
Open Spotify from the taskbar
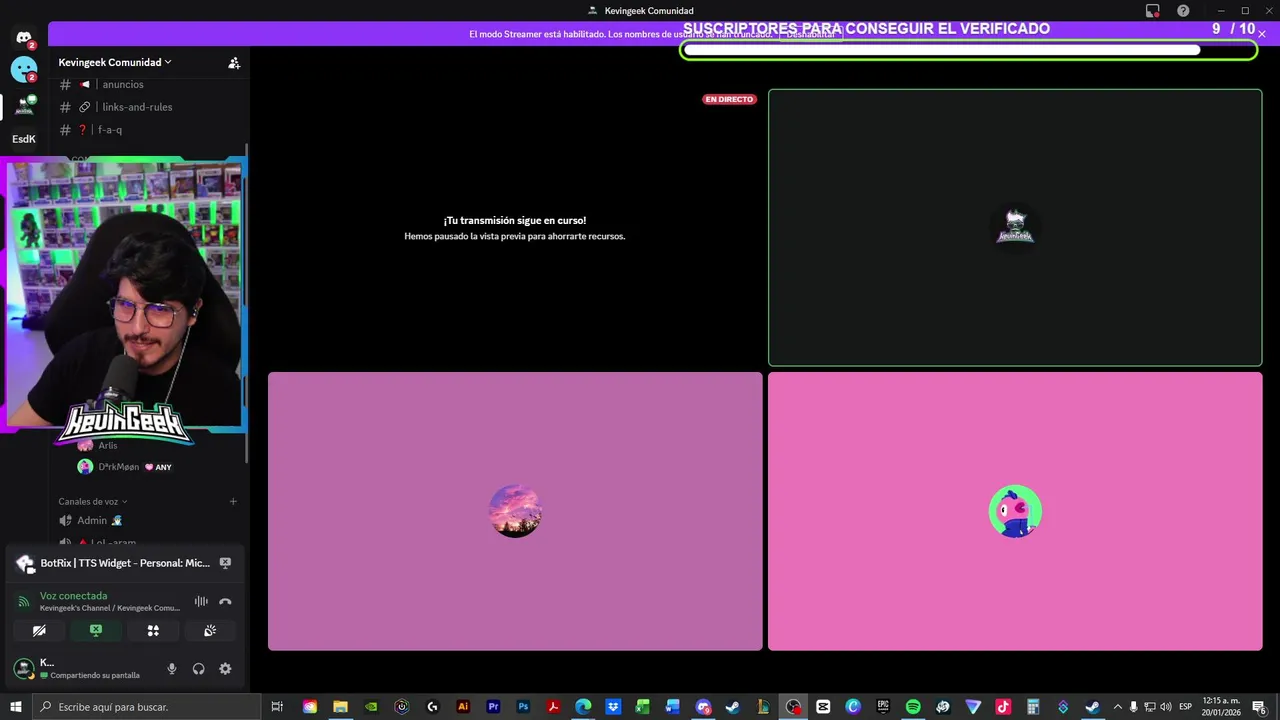[913, 707]
